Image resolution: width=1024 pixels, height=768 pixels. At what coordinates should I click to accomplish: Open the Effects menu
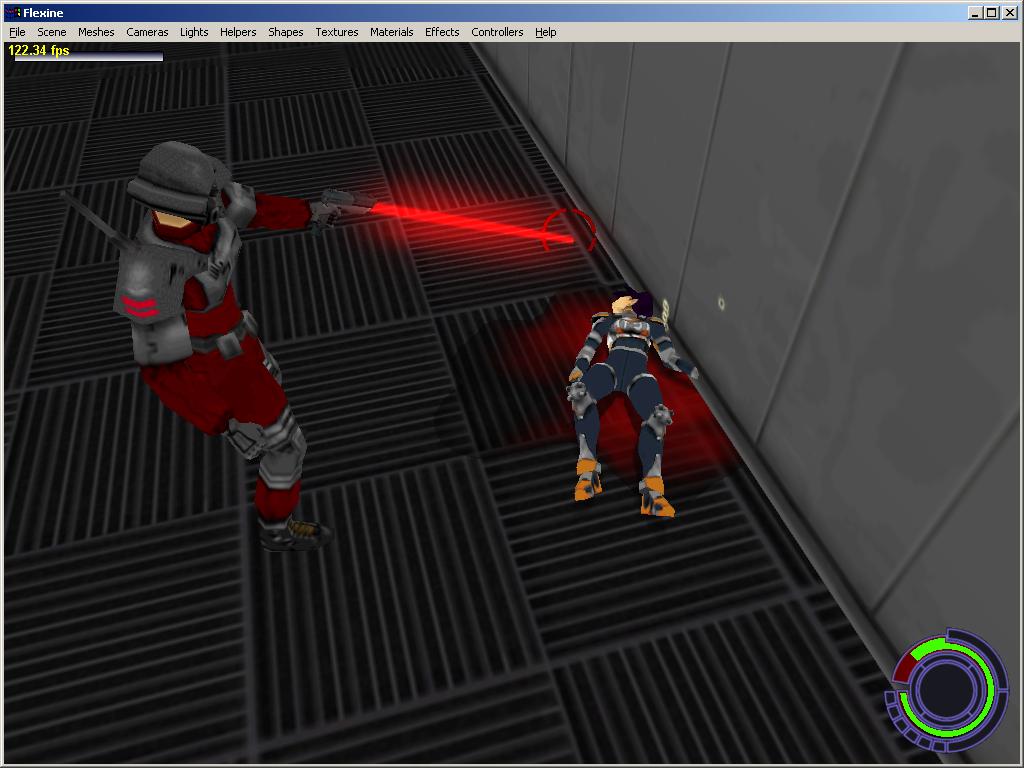(x=442, y=32)
